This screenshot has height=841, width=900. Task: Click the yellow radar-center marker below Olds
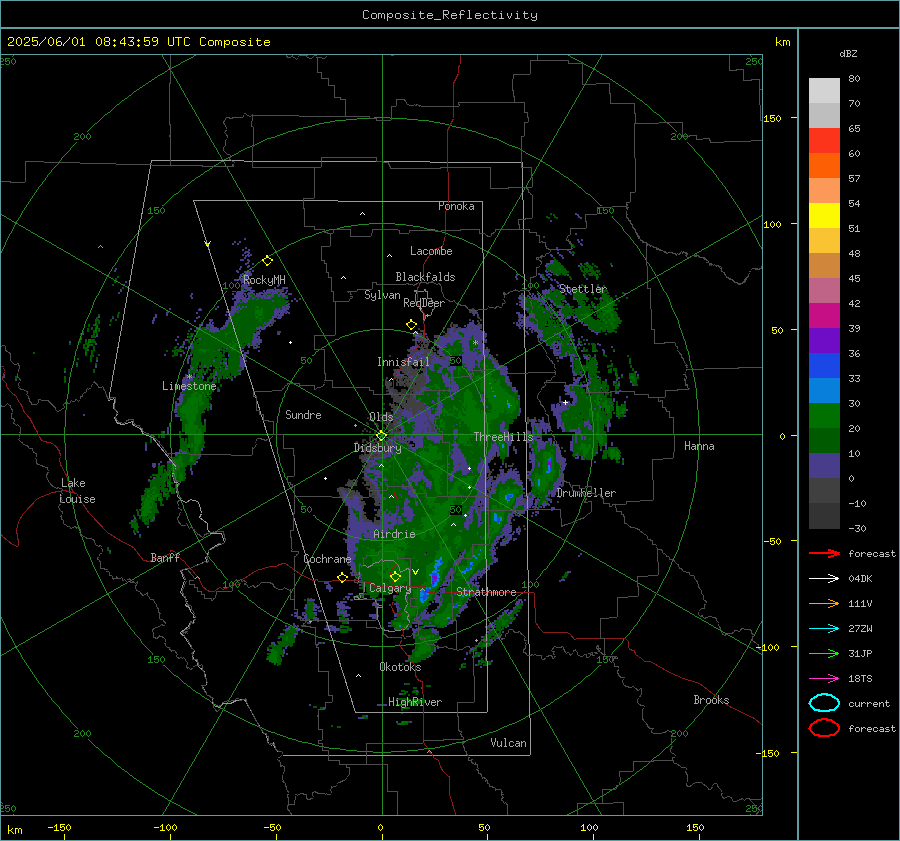[x=381, y=436]
